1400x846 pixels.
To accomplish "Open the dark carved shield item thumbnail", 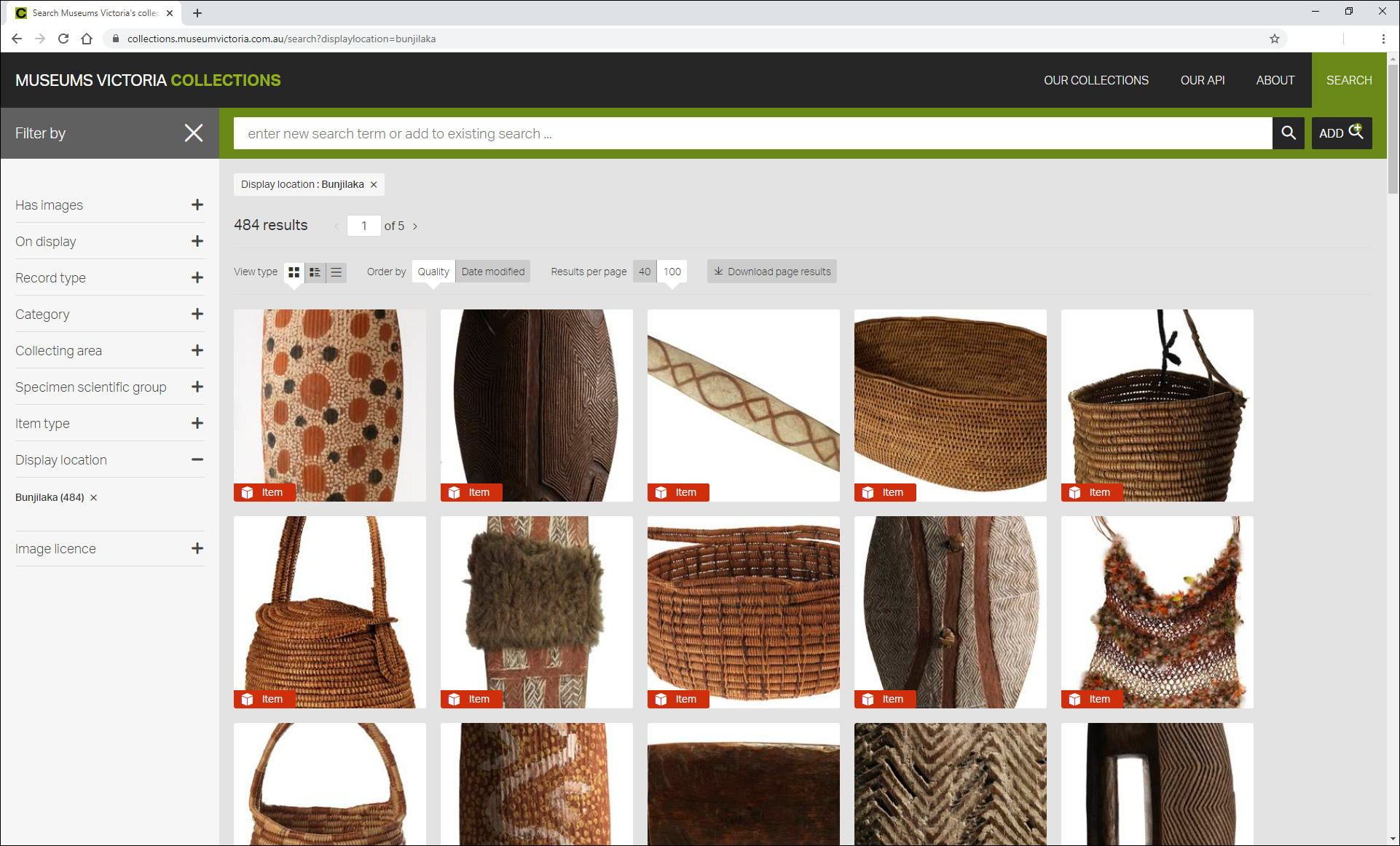I will [537, 405].
